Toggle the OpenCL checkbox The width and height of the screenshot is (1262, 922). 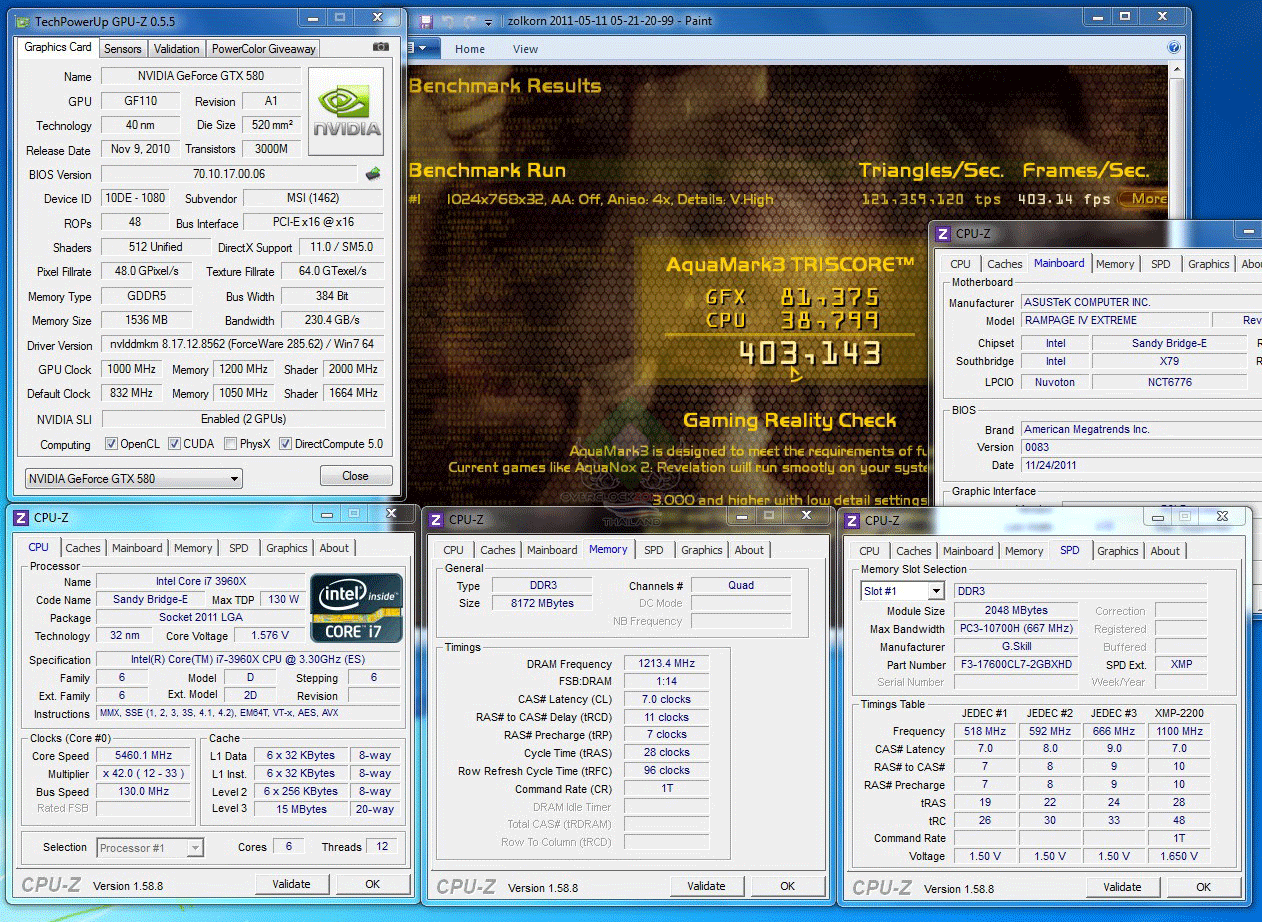[111, 444]
